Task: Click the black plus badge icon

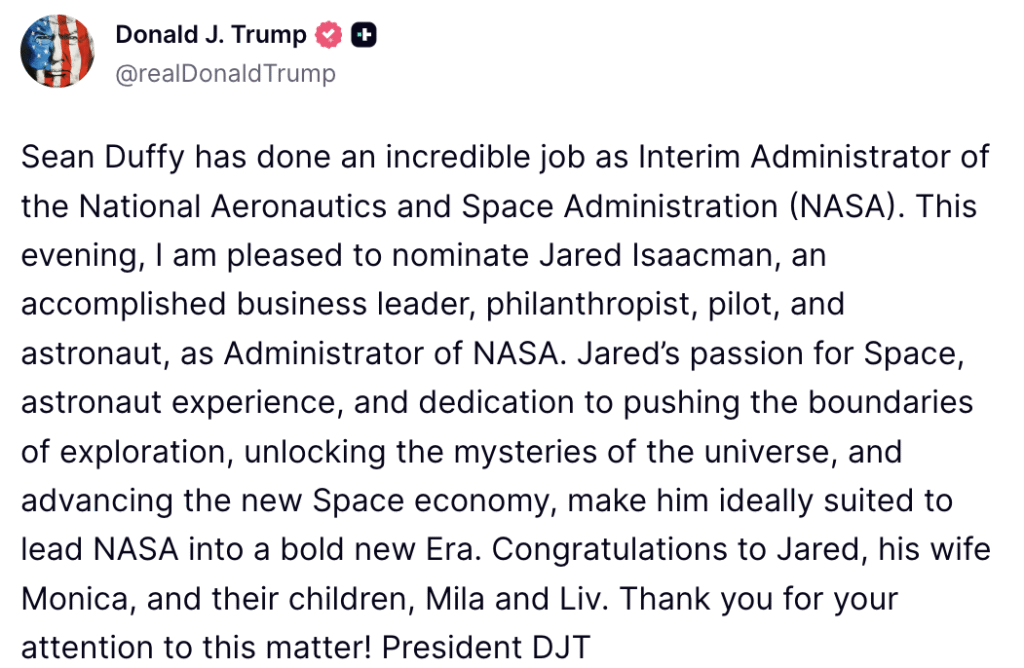Action: (364, 35)
